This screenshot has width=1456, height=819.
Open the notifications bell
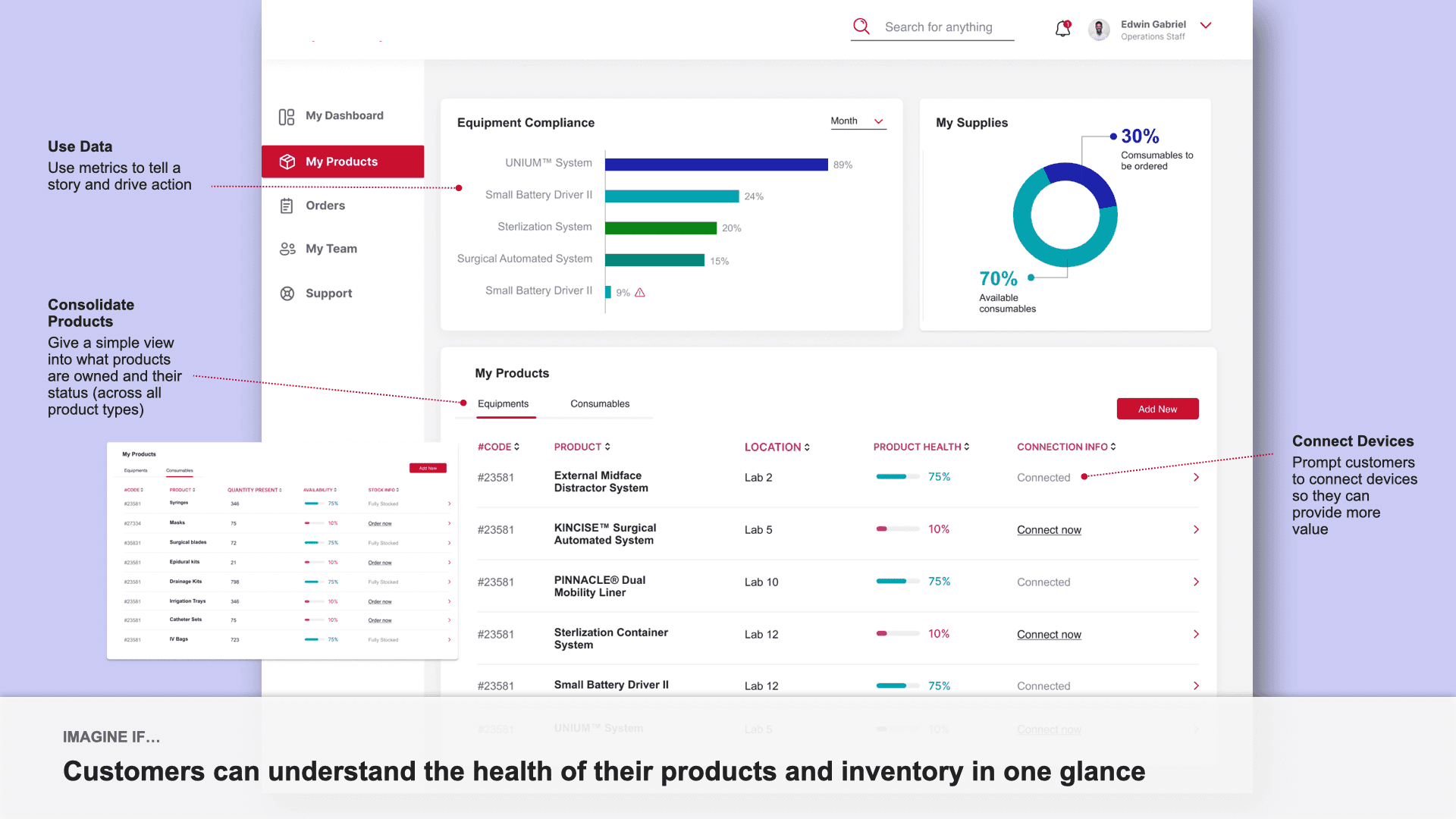(1062, 28)
